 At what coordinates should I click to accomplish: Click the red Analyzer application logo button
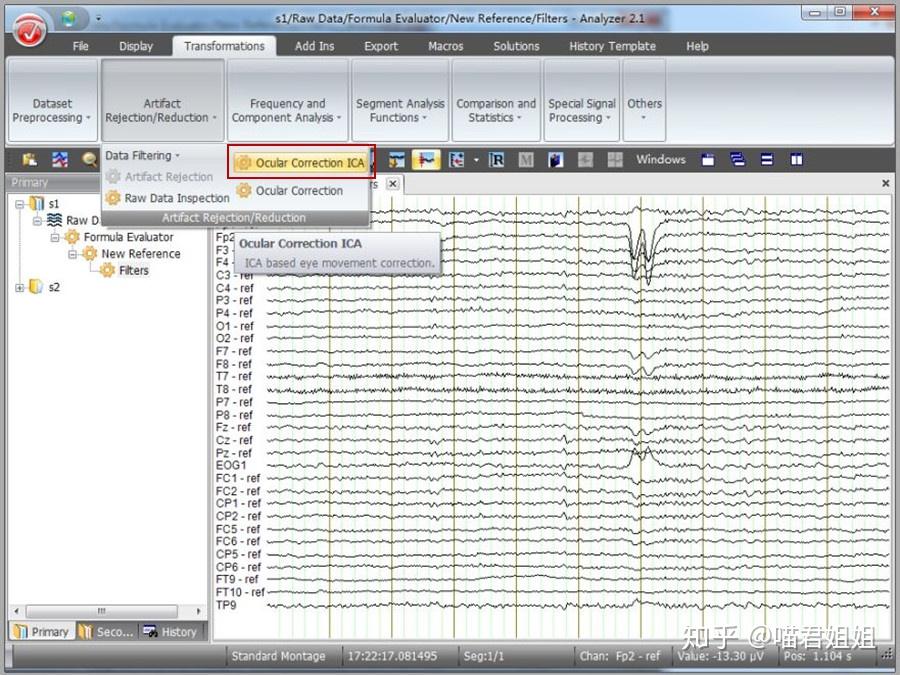click(x=30, y=29)
